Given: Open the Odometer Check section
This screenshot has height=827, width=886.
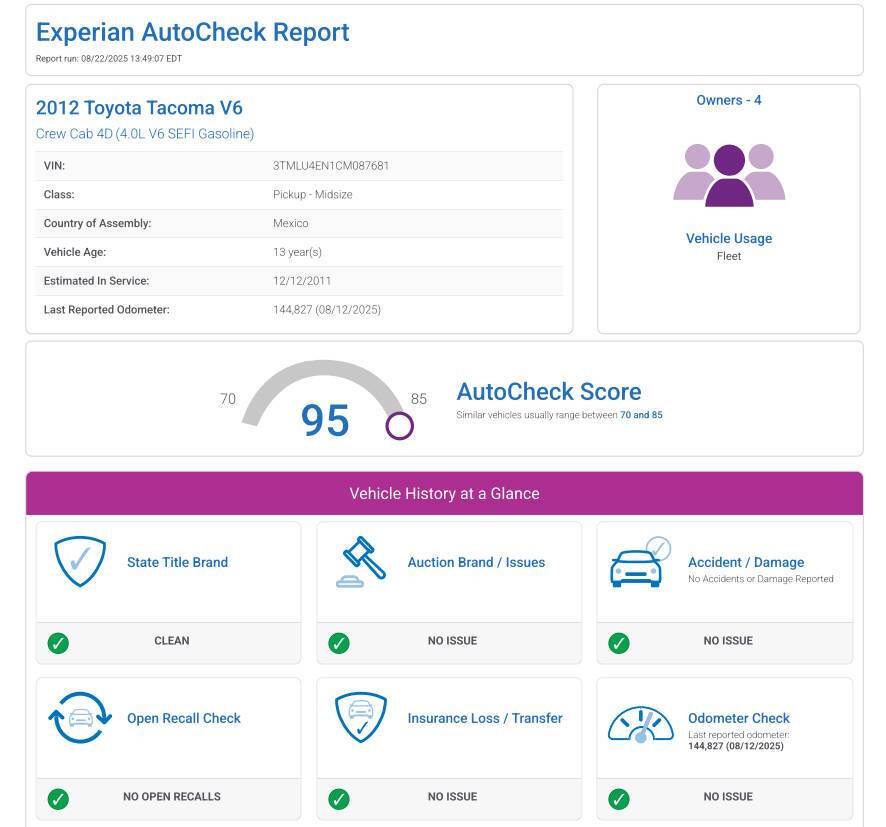Looking at the screenshot, I should coord(739,718).
